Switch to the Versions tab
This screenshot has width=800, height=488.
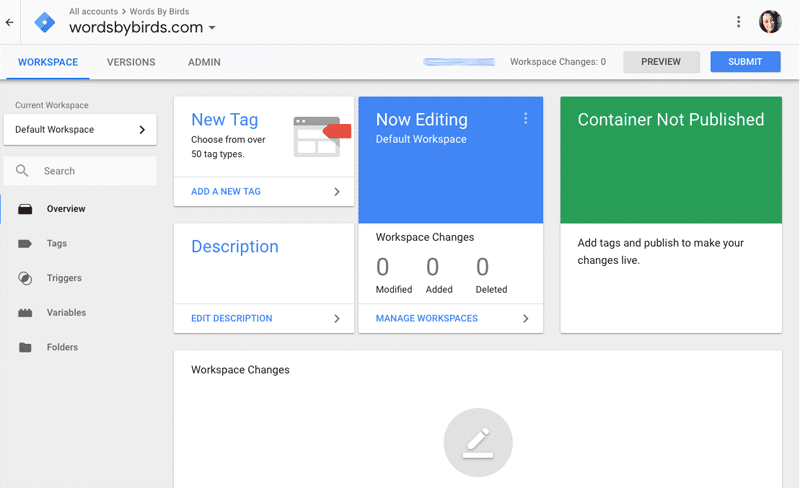131,62
